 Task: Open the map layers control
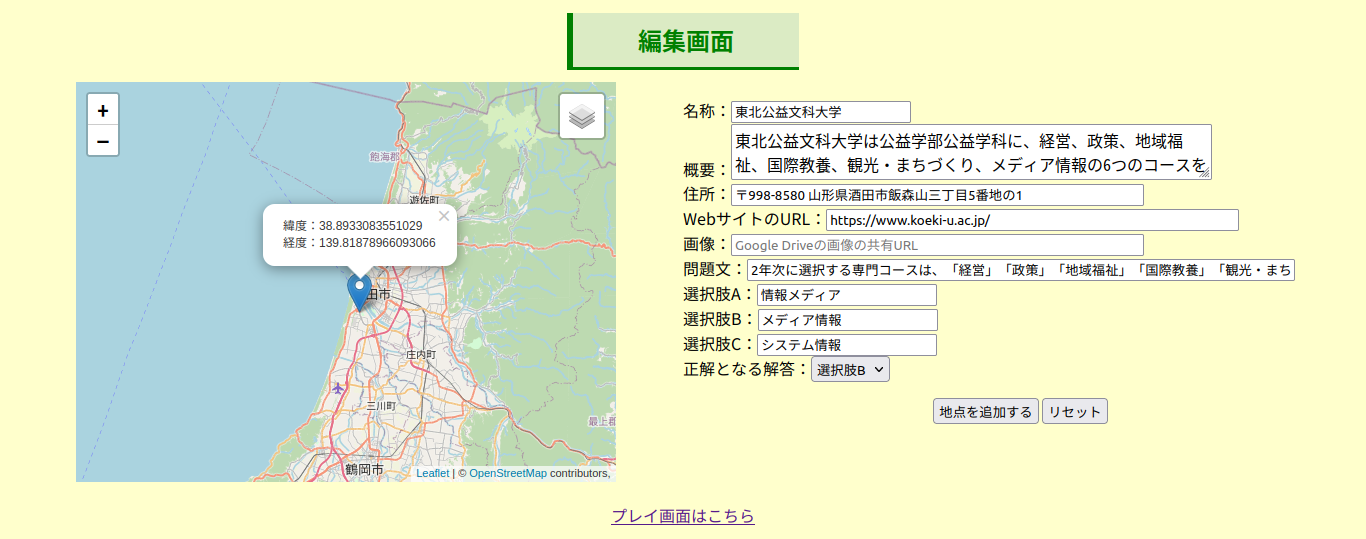tap(582, 116)
